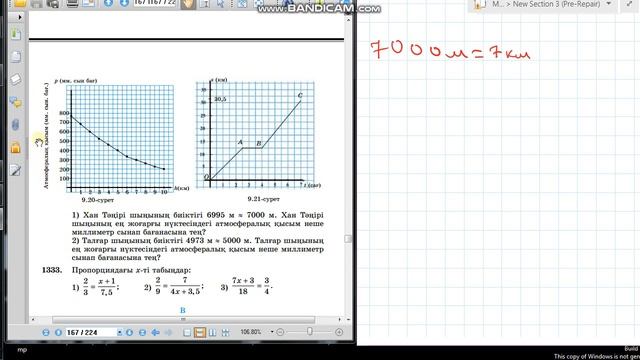Switch to Continuous facing layout
The image size is (640, 360).
tap(225, 333)
